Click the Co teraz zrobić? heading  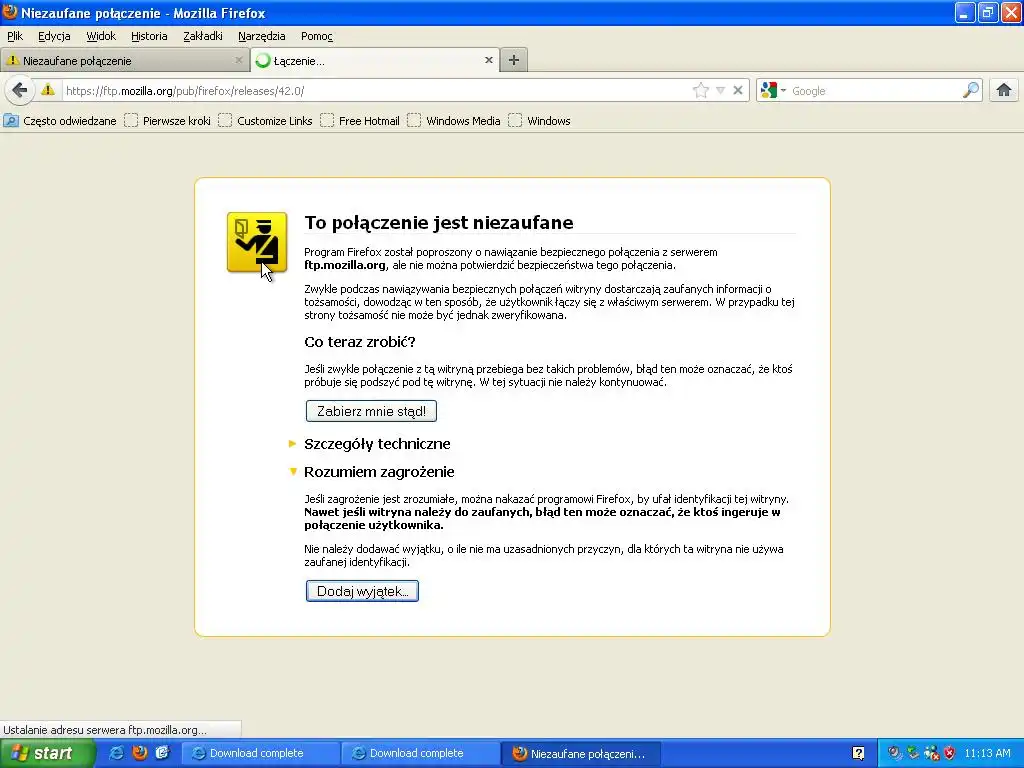(360, 342)
